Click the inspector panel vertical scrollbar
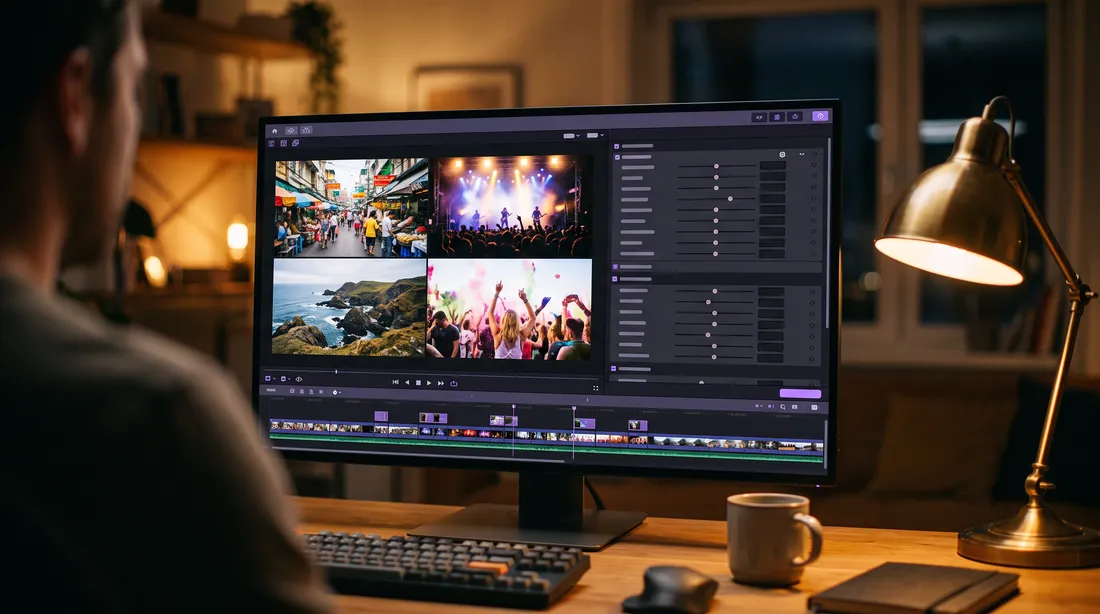The width and height of the screenshot is (1100, 614). tap(827, 233)
